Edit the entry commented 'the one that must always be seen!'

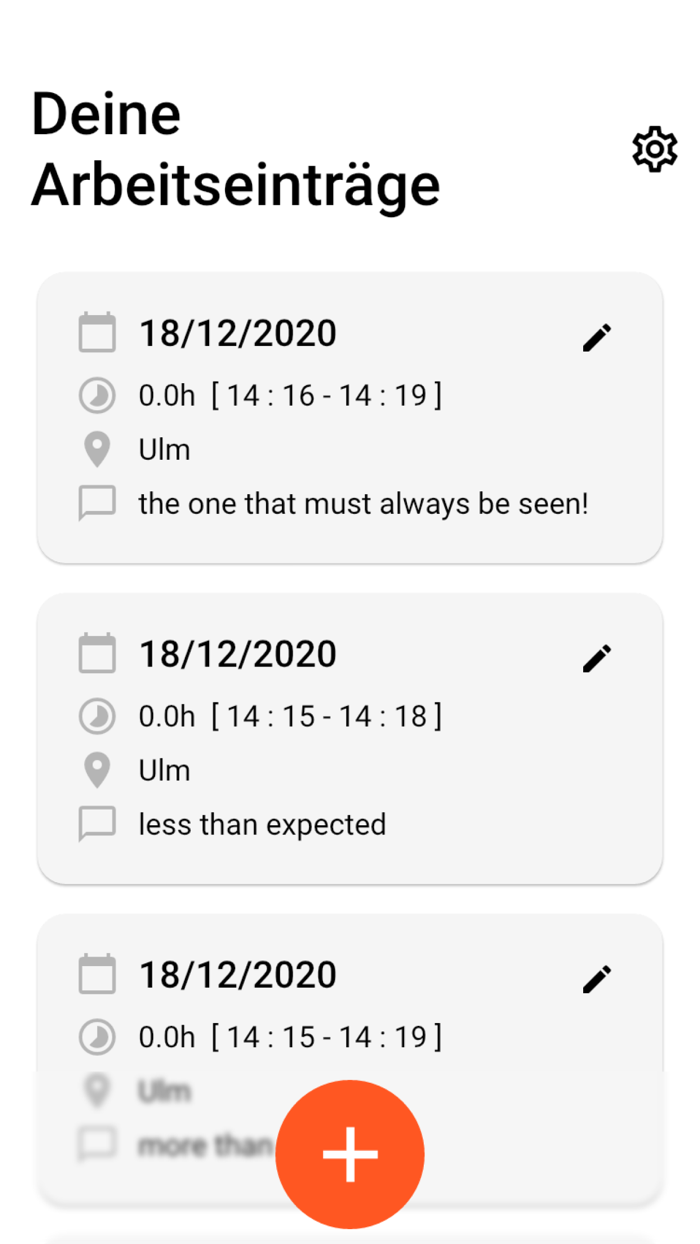596,338
